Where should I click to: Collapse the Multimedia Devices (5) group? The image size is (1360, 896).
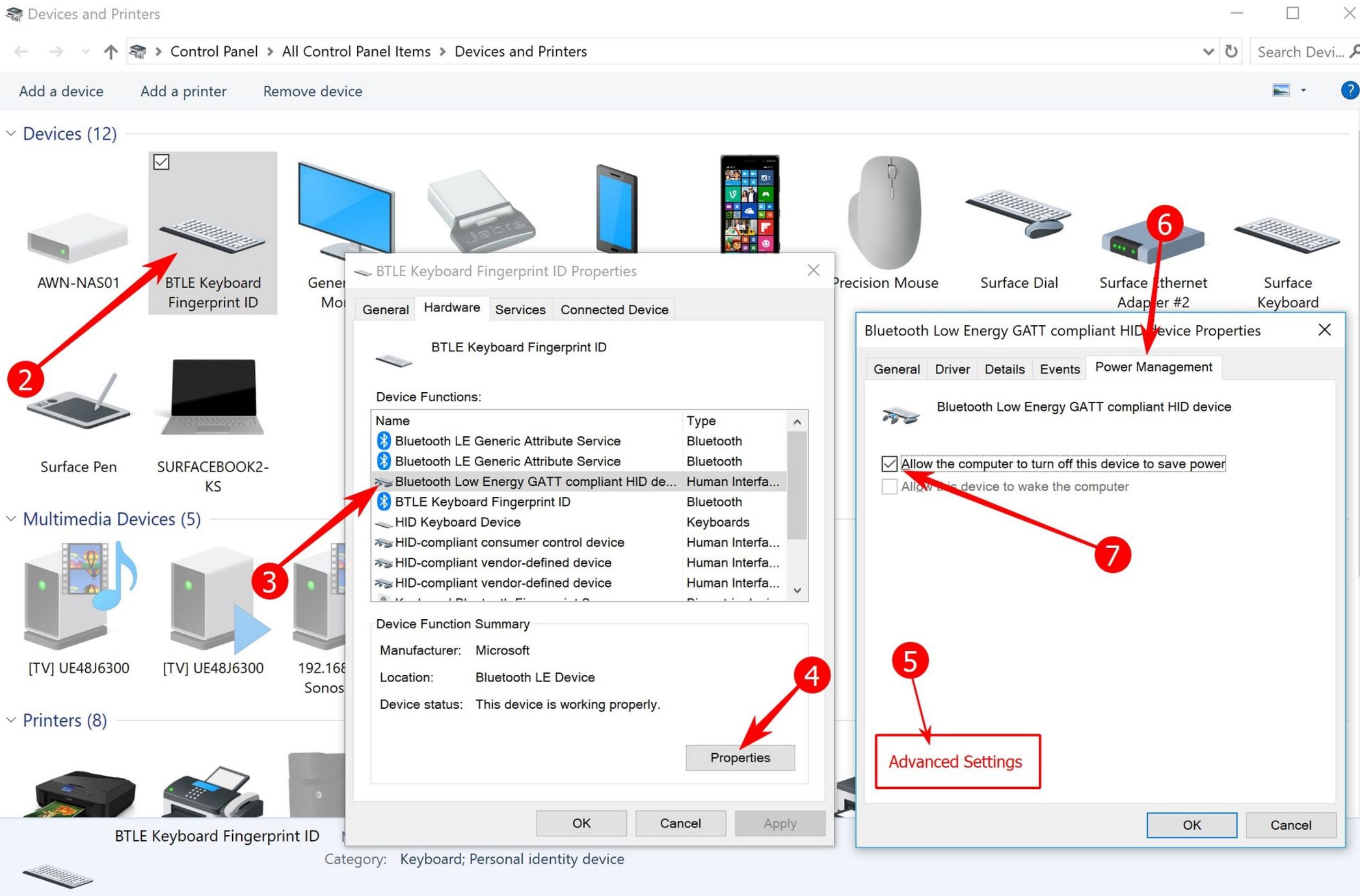pyautogui.click(x=11, y=519)
